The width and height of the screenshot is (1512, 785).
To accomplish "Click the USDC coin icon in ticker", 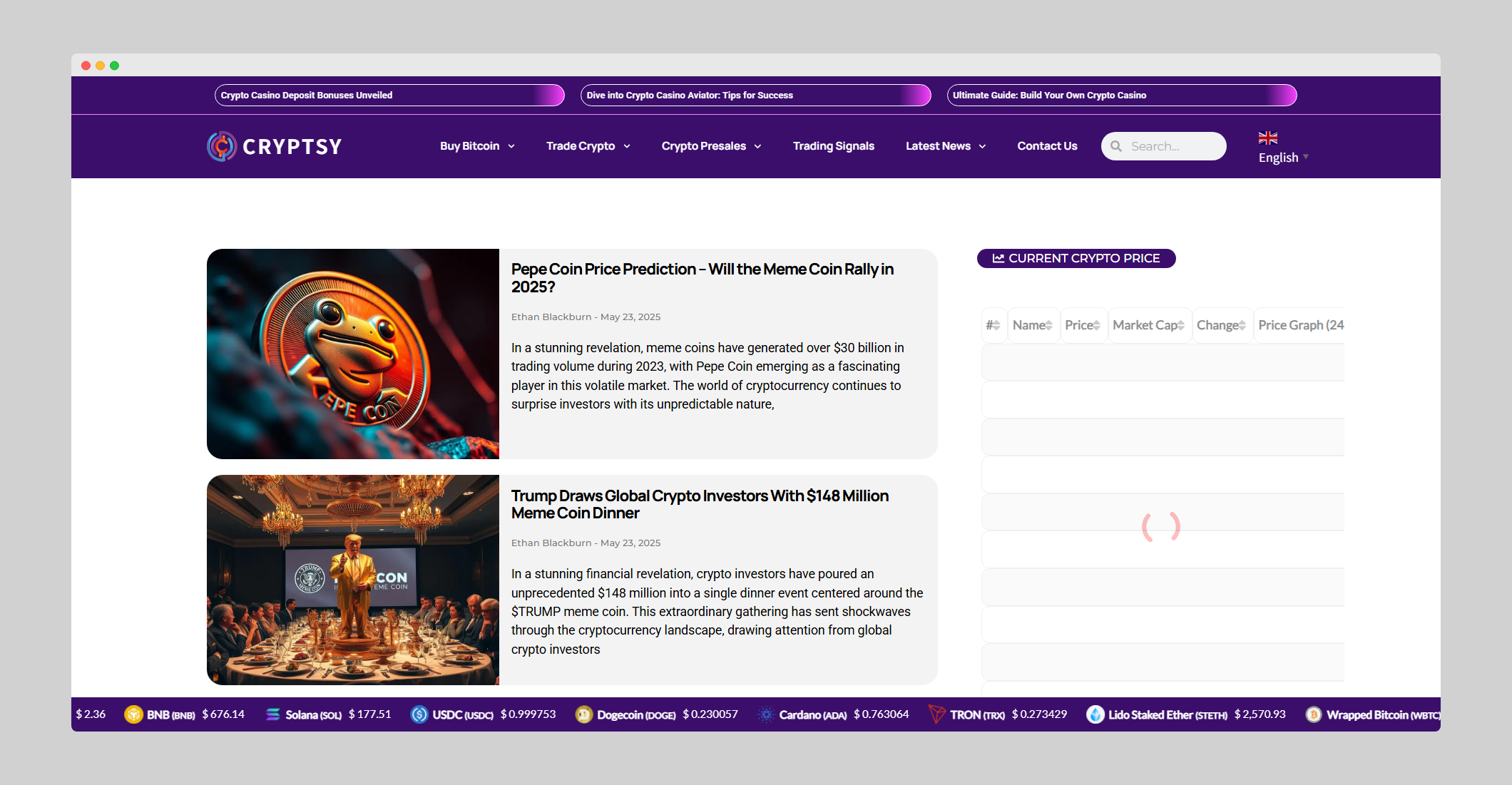I will click(419, 714).
